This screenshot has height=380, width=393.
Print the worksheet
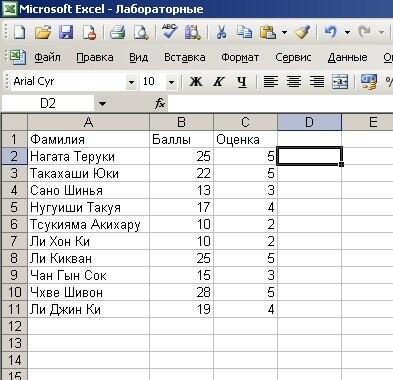[118, 32]
